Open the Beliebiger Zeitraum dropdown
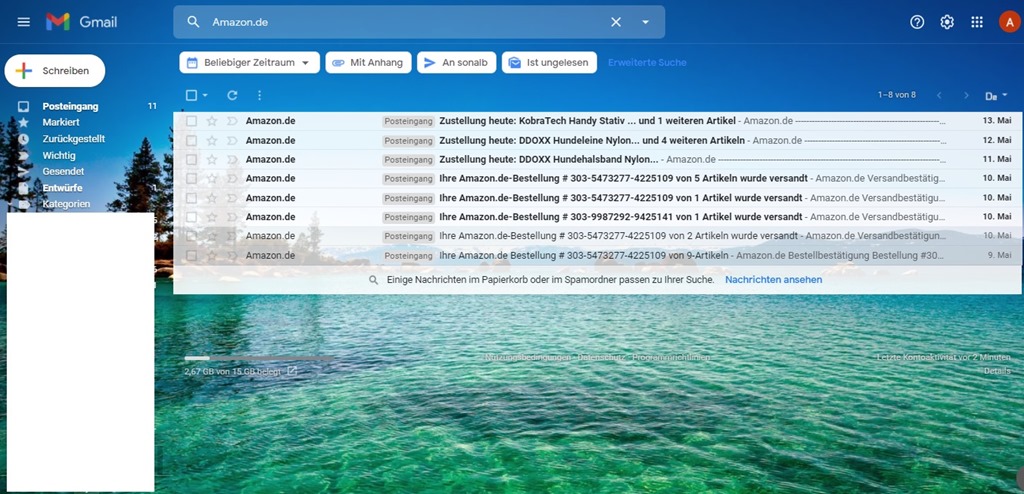The width and height of the screenshot is (1024, 494). point(250,62)
